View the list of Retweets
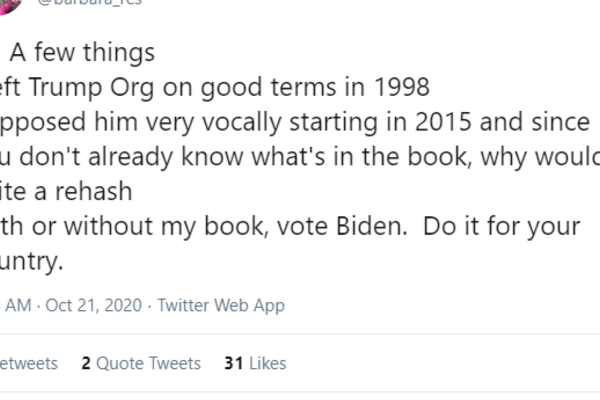This screenshot has height=400, width=600. (x=28, y=363)
